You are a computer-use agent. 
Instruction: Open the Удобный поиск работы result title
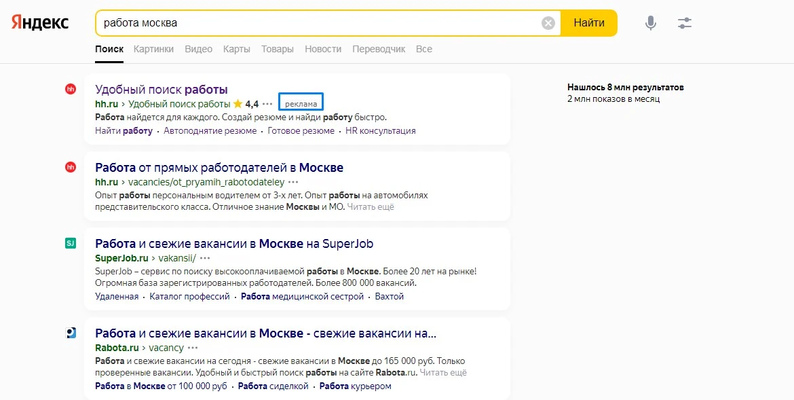pyautogui.click(x=162, y=90)
